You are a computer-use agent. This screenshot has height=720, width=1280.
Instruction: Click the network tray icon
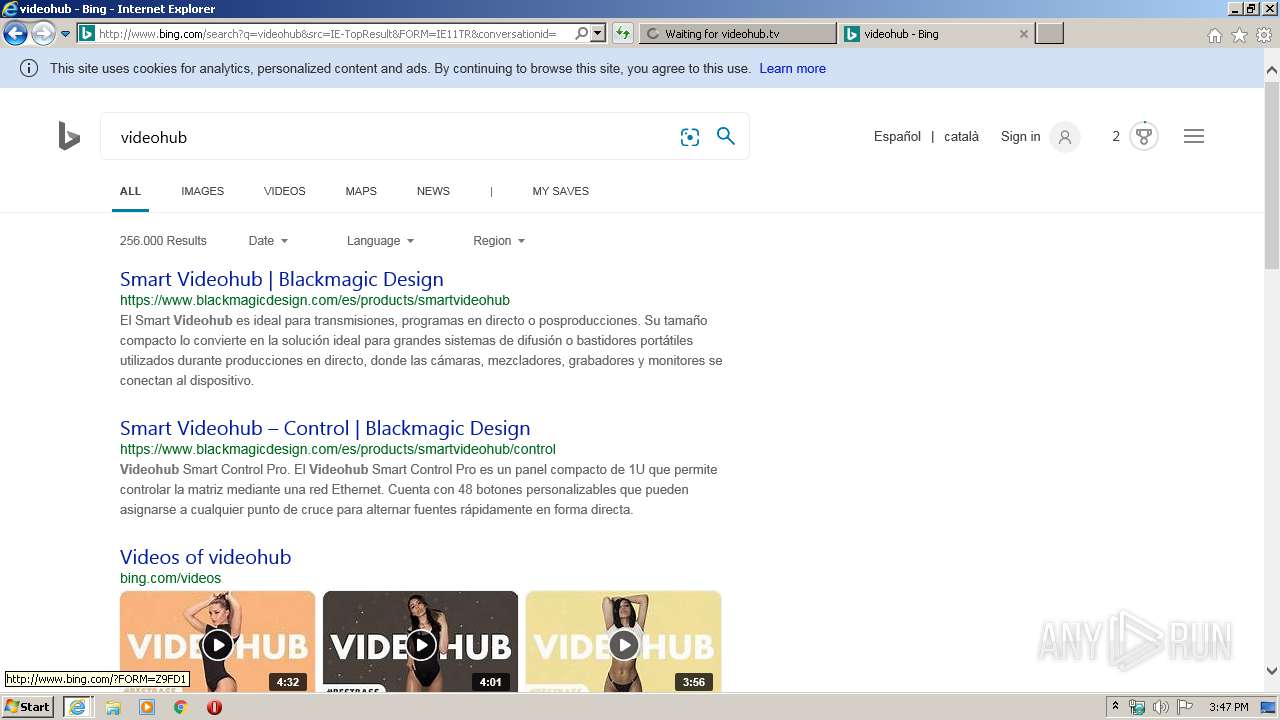point(1137,707)
